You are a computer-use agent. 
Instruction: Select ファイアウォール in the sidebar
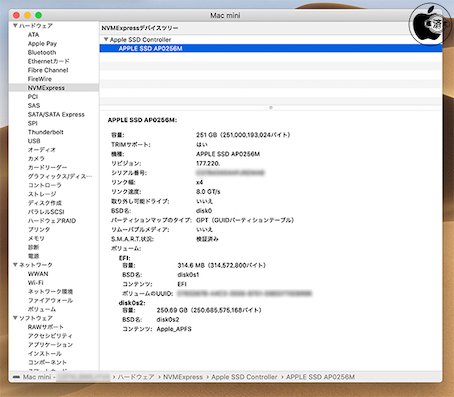pyautogui.click(x=50, y=300)
